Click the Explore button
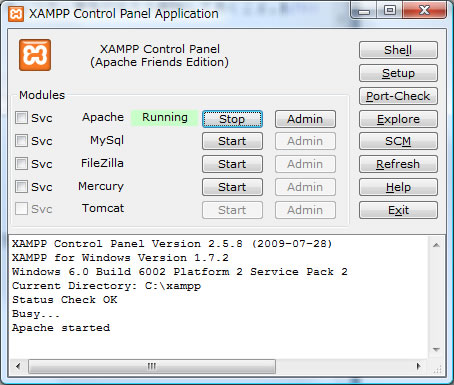Screen dimensions: 454x385 pos(398,119)
